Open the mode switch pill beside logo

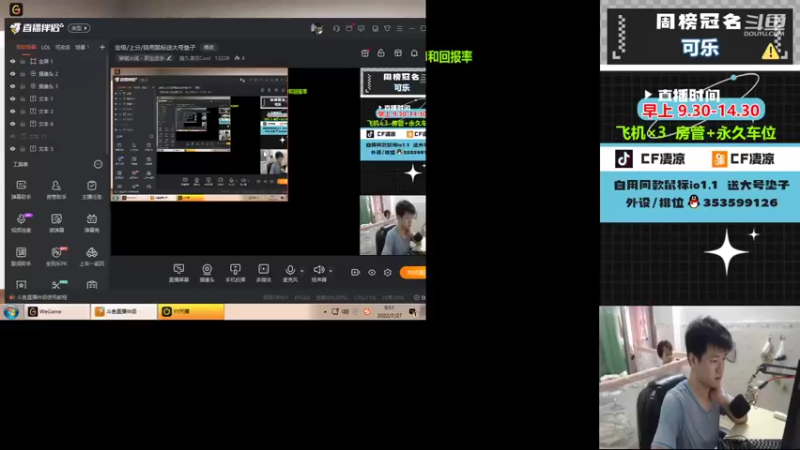[79, 28]
